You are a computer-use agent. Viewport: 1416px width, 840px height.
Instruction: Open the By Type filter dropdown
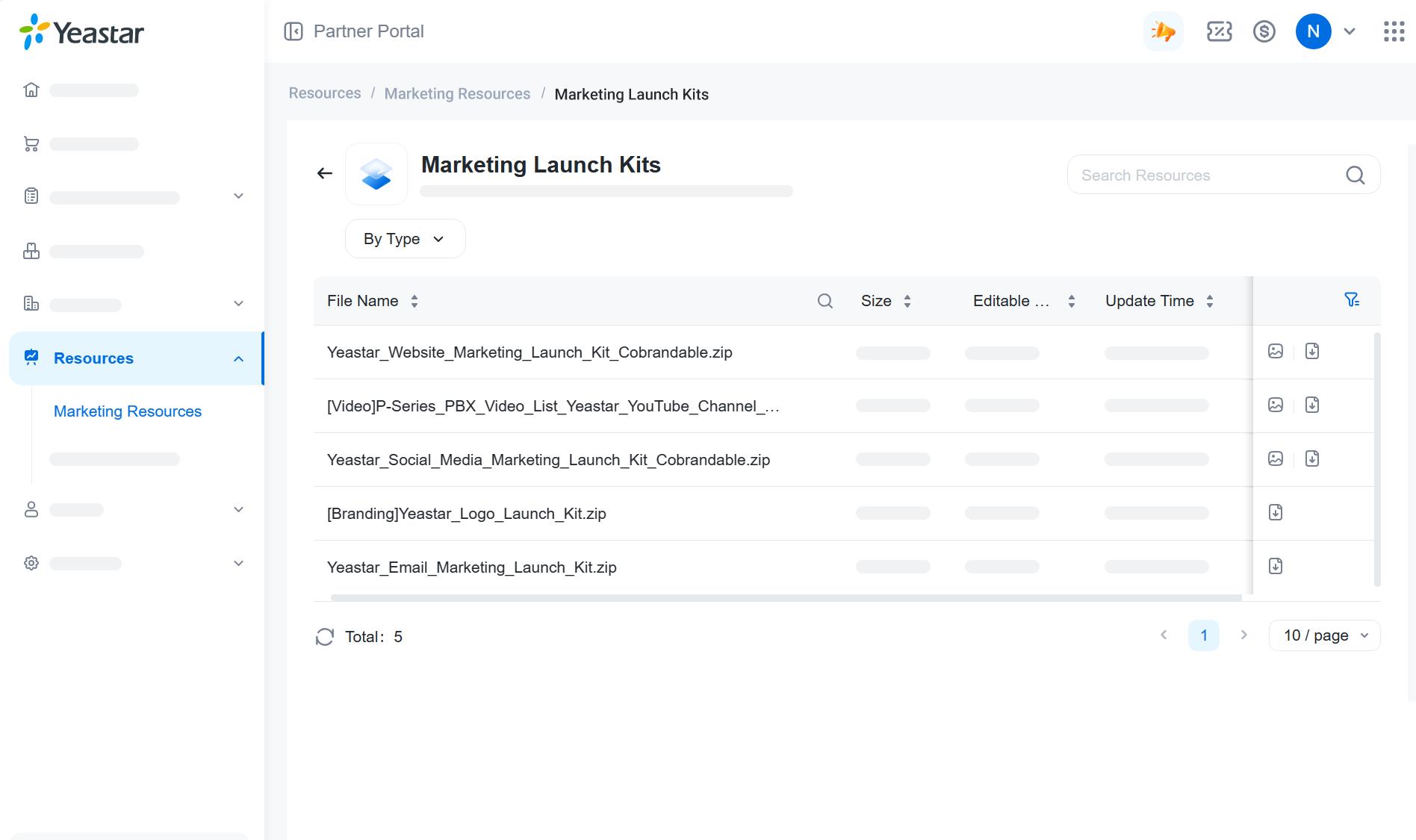click(405, 239)
